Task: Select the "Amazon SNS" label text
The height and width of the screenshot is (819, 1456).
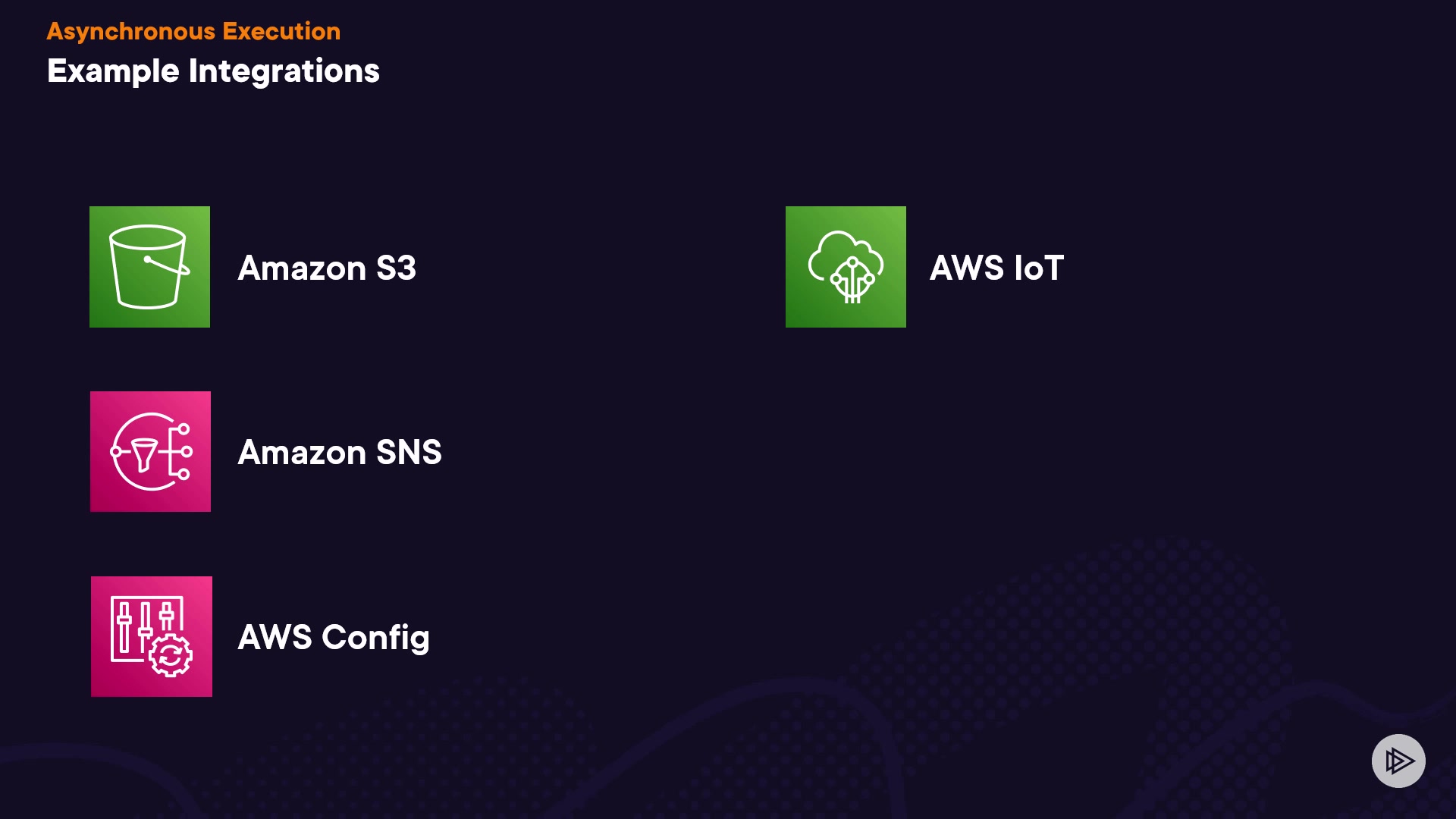Action: (340, 453)
